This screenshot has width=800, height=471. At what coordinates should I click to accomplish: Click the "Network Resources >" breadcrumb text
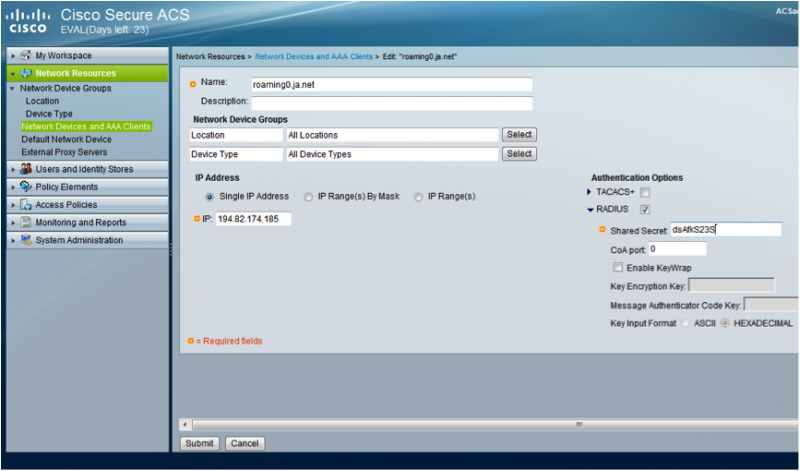pos(214,57)
